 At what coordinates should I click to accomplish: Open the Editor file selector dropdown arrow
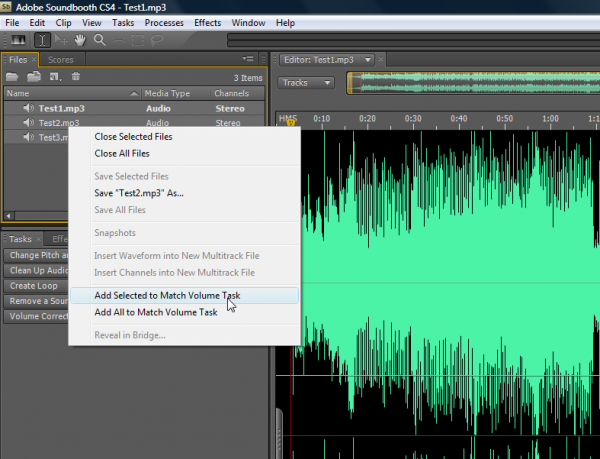tap(368, 60)
